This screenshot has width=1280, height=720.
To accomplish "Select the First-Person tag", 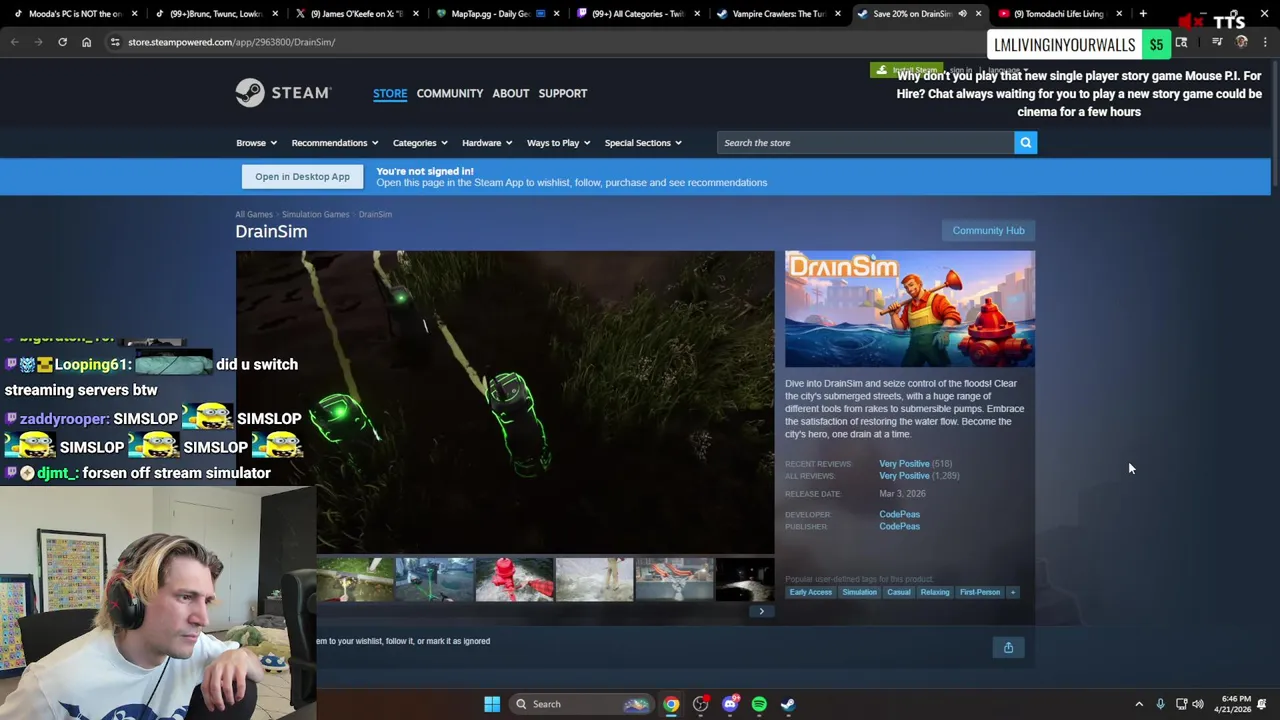I will pyautogui.click(x=980, y=592).
